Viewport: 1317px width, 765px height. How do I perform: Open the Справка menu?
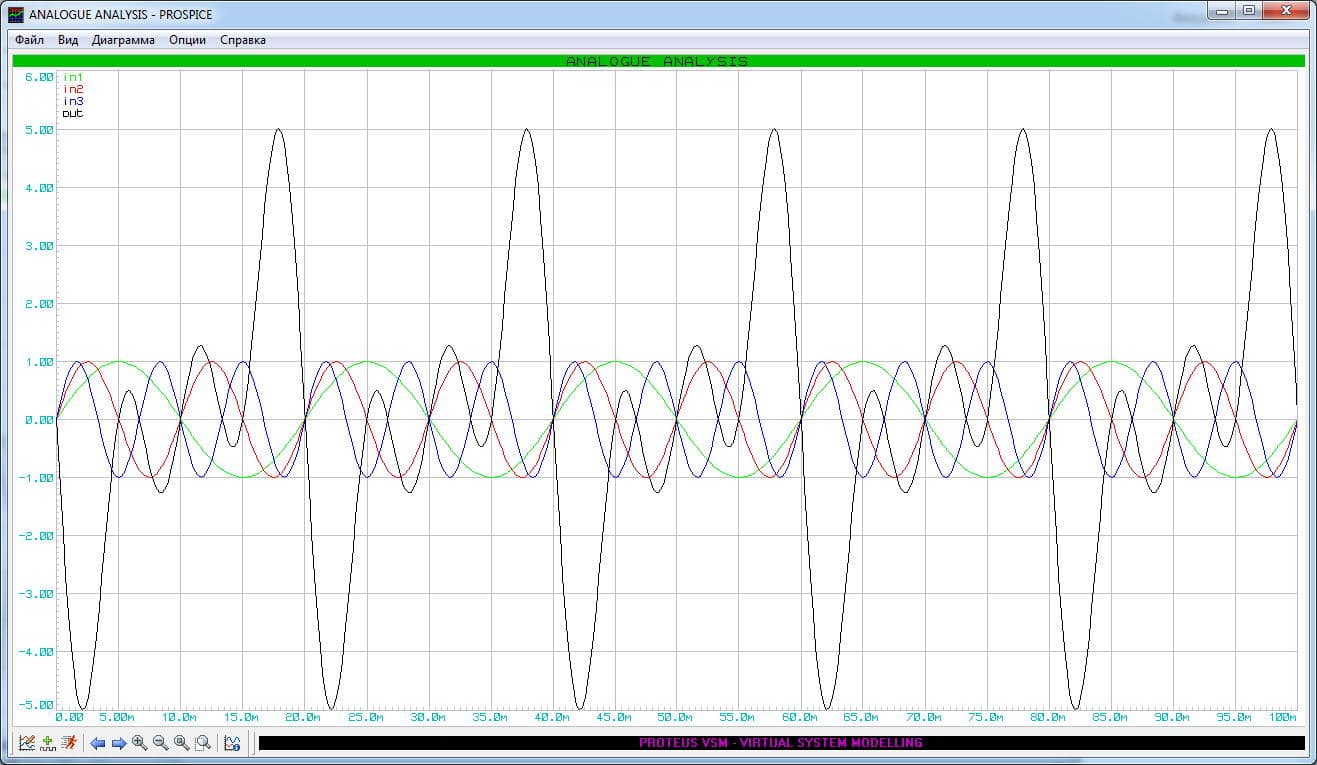243,40
